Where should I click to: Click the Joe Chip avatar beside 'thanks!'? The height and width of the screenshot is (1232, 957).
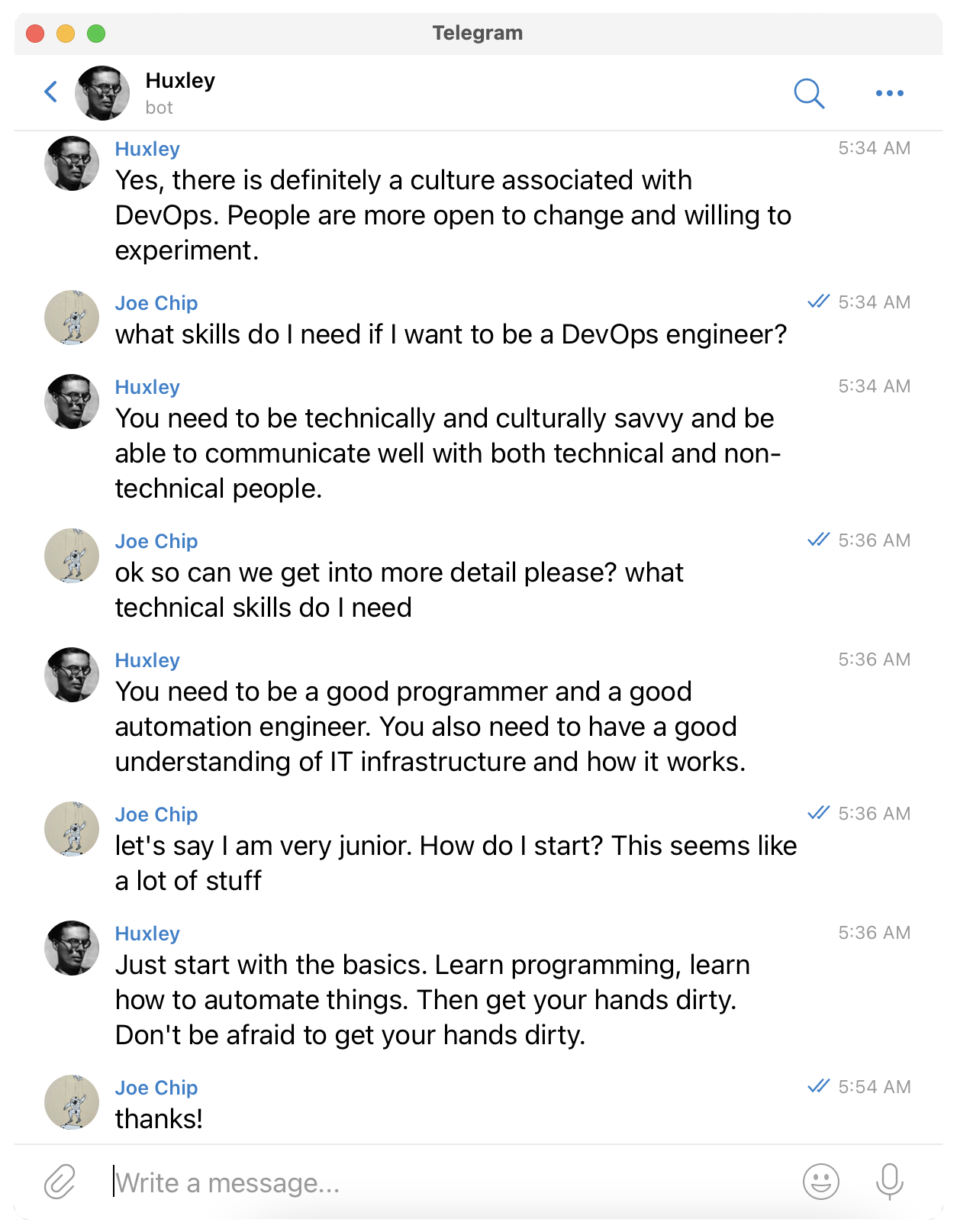pyautogui.click(x=72, y=1102)
